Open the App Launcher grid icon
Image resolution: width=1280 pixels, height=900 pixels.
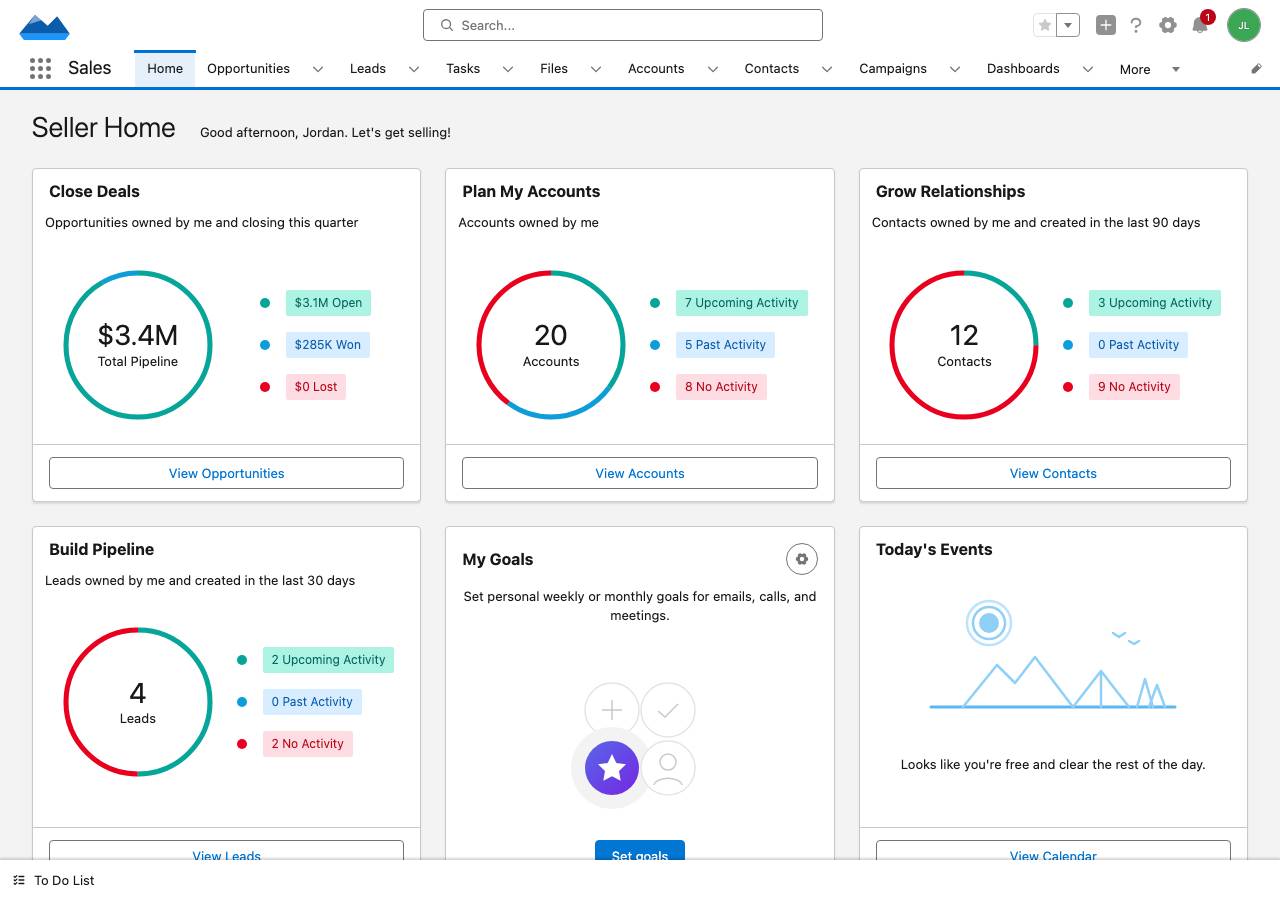coord(40,68)
